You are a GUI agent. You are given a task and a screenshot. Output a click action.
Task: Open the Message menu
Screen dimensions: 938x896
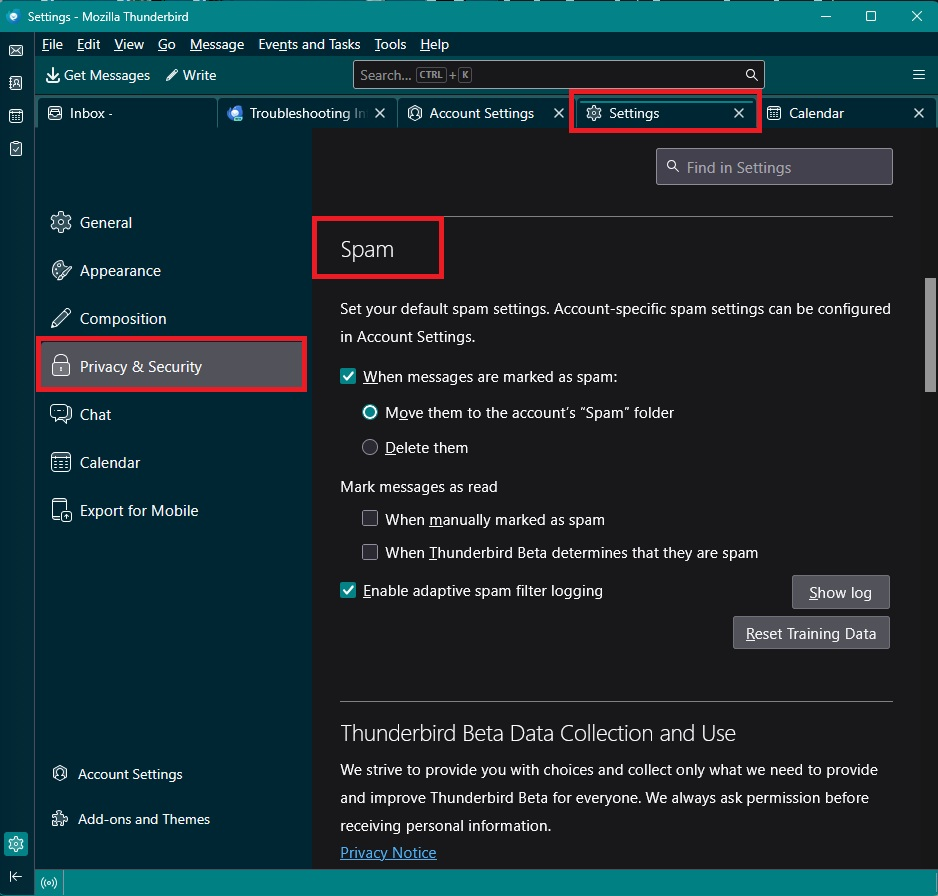(217, 44)
